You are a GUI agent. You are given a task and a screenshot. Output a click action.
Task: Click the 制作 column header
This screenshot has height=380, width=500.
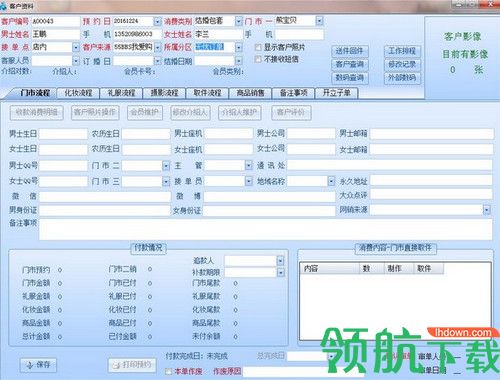(399, 268)
